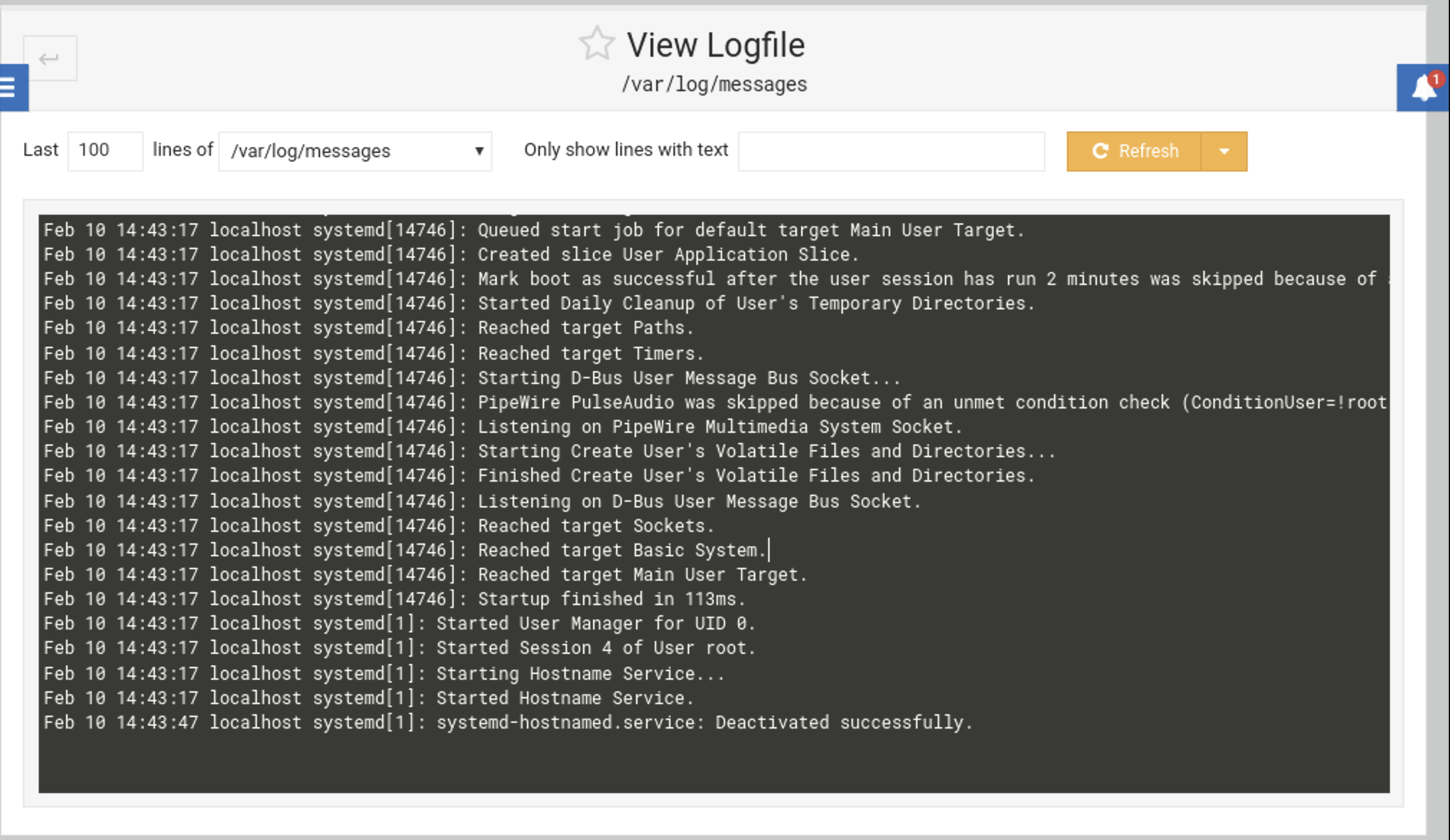Click the 'Startup finished in 113ms' log line
This screenshot has width=1450, height=840.
click(x=611, y=599)
